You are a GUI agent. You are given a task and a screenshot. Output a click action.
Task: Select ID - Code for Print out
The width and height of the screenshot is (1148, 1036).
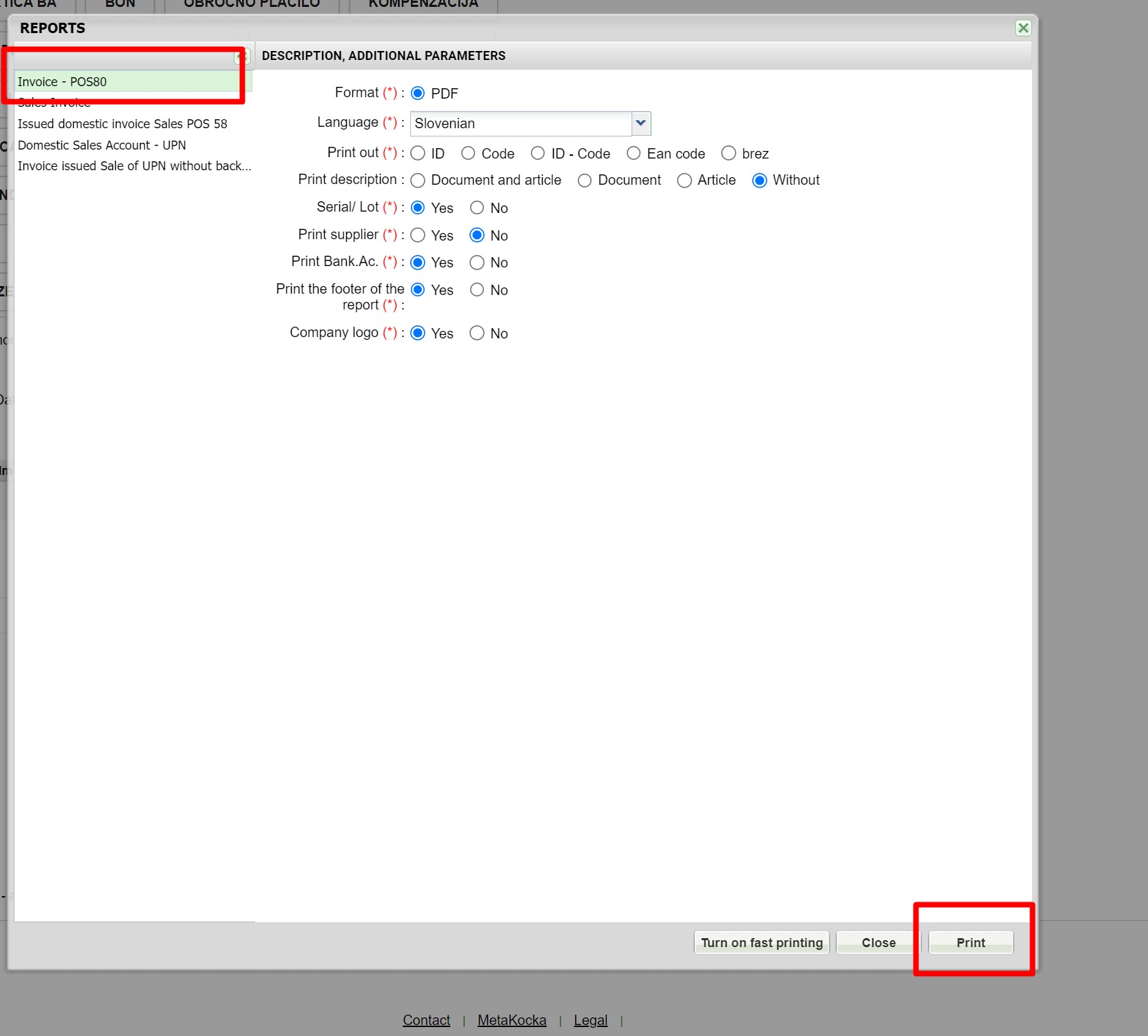tap(538, 153)
